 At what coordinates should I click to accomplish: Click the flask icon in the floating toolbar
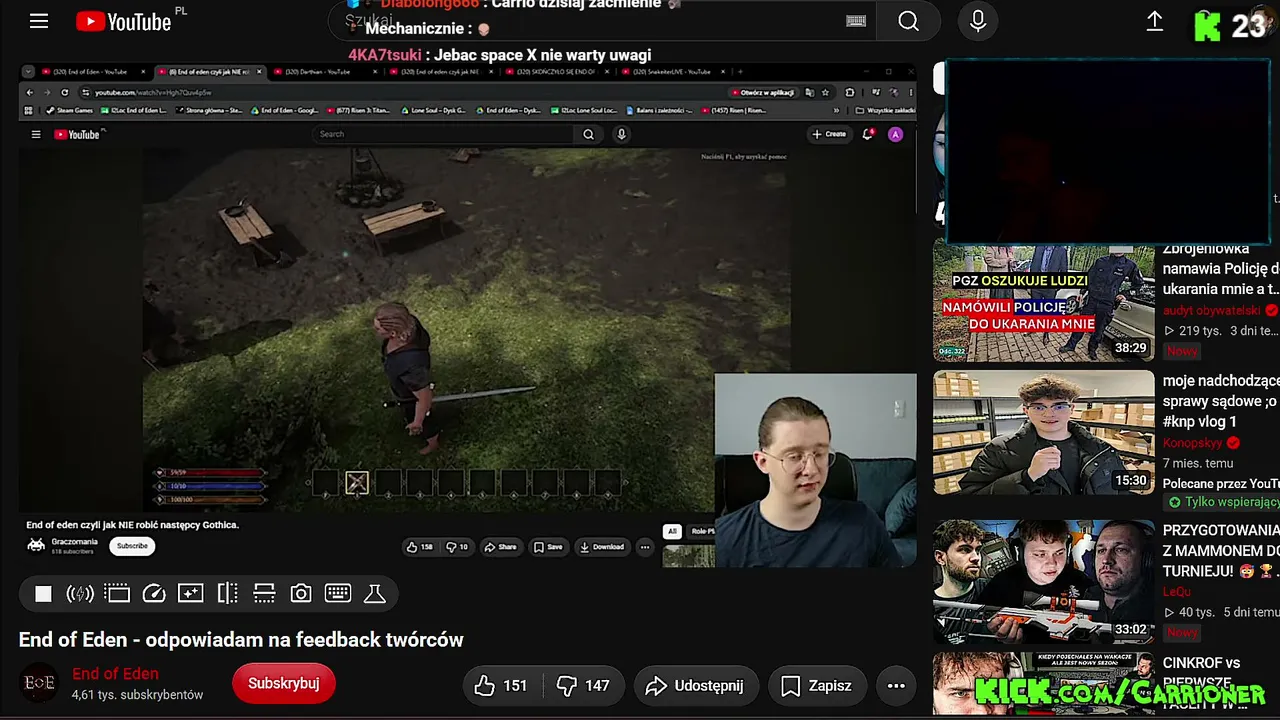(x=375, y=594)
